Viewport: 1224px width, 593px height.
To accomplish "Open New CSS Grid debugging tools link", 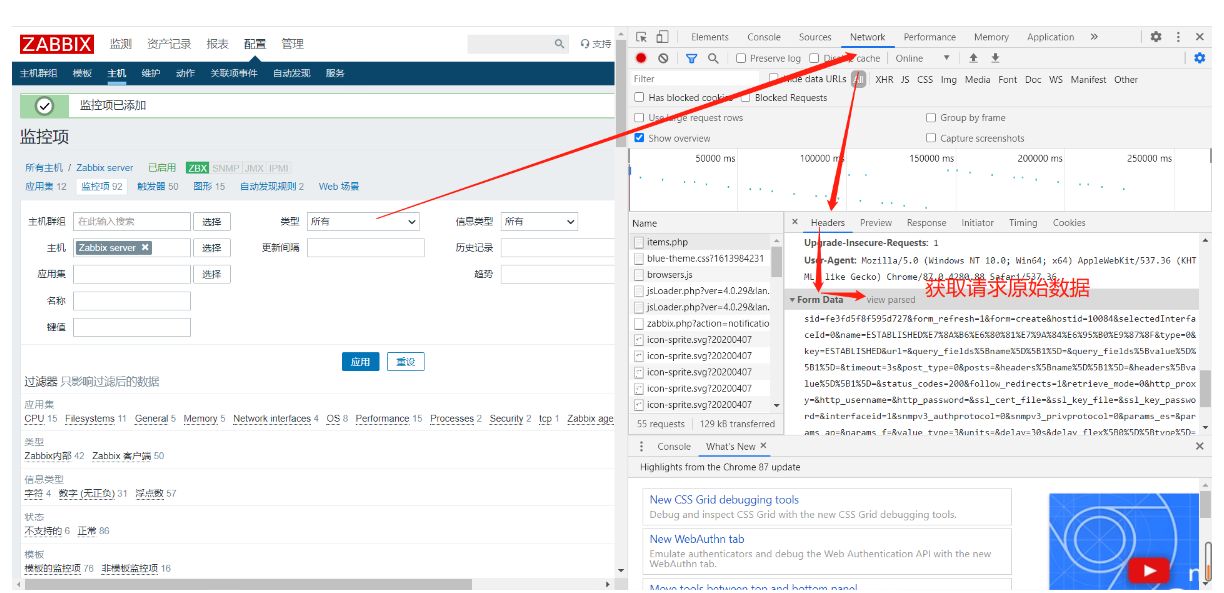I will [x=724, y=500].
